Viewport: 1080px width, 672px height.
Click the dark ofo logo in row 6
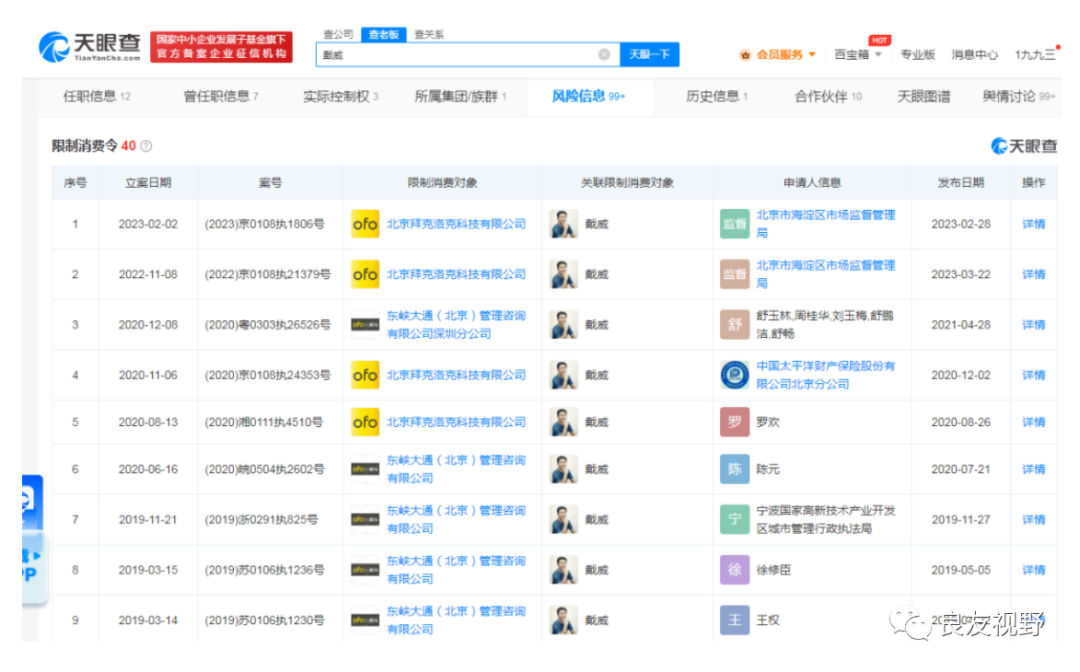[365, 469]
